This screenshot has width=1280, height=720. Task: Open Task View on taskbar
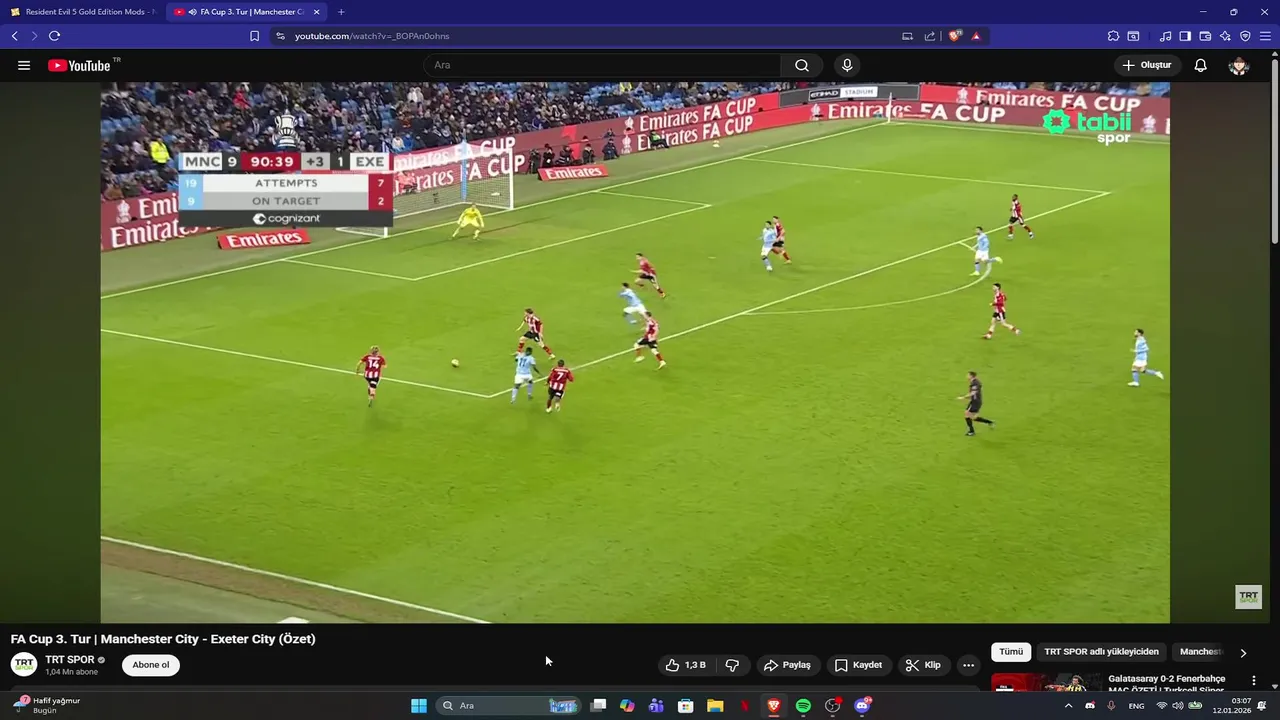[x=598, y=706]
